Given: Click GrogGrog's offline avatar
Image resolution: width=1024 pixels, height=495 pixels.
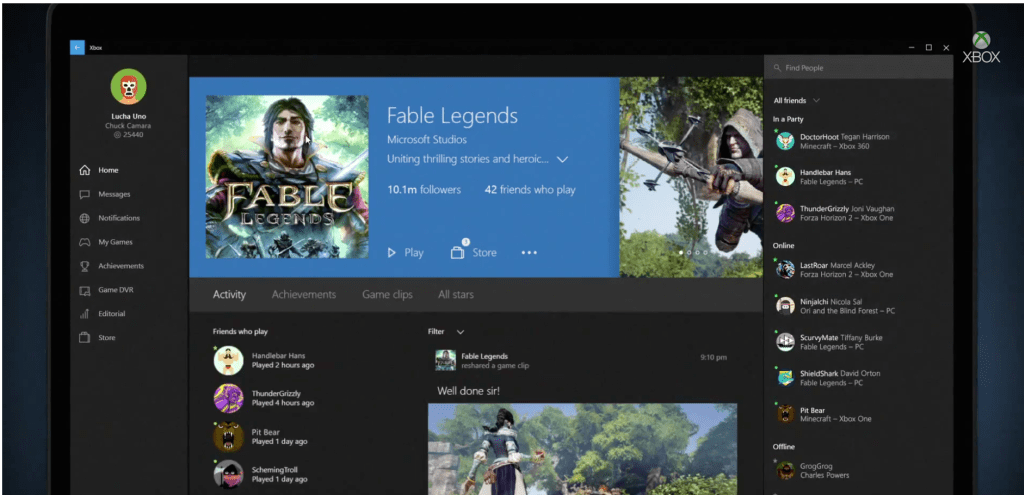Looking at the screenshot, I should coord(785,470).
